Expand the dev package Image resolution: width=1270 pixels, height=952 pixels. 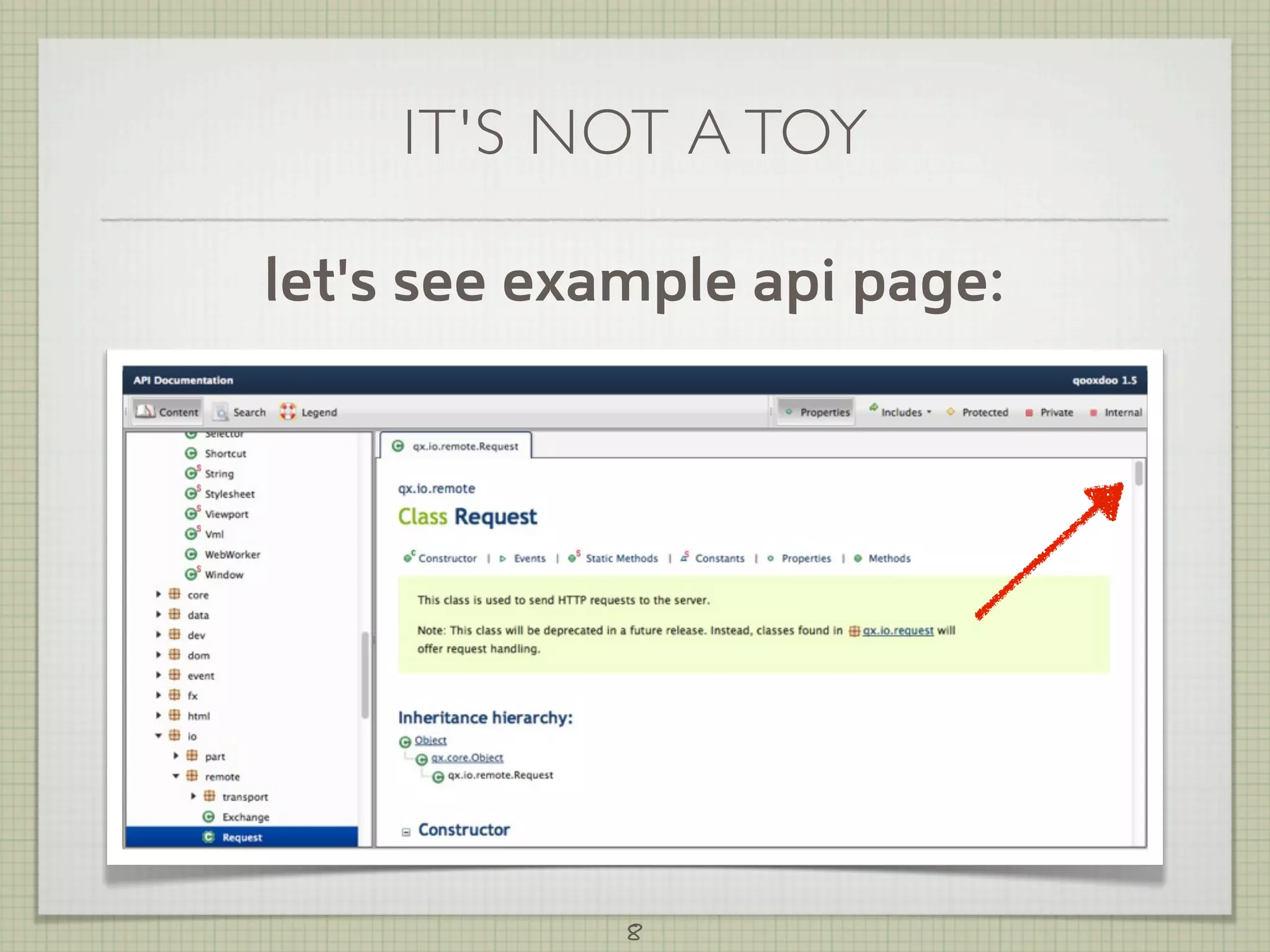[x=158, y=635]
